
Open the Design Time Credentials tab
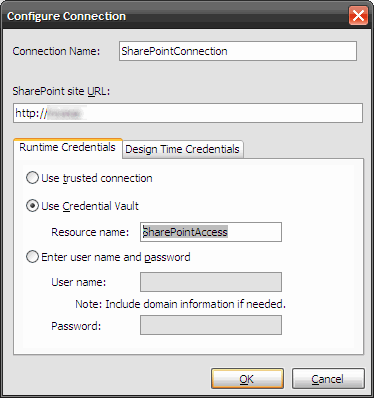click(182, 149)
